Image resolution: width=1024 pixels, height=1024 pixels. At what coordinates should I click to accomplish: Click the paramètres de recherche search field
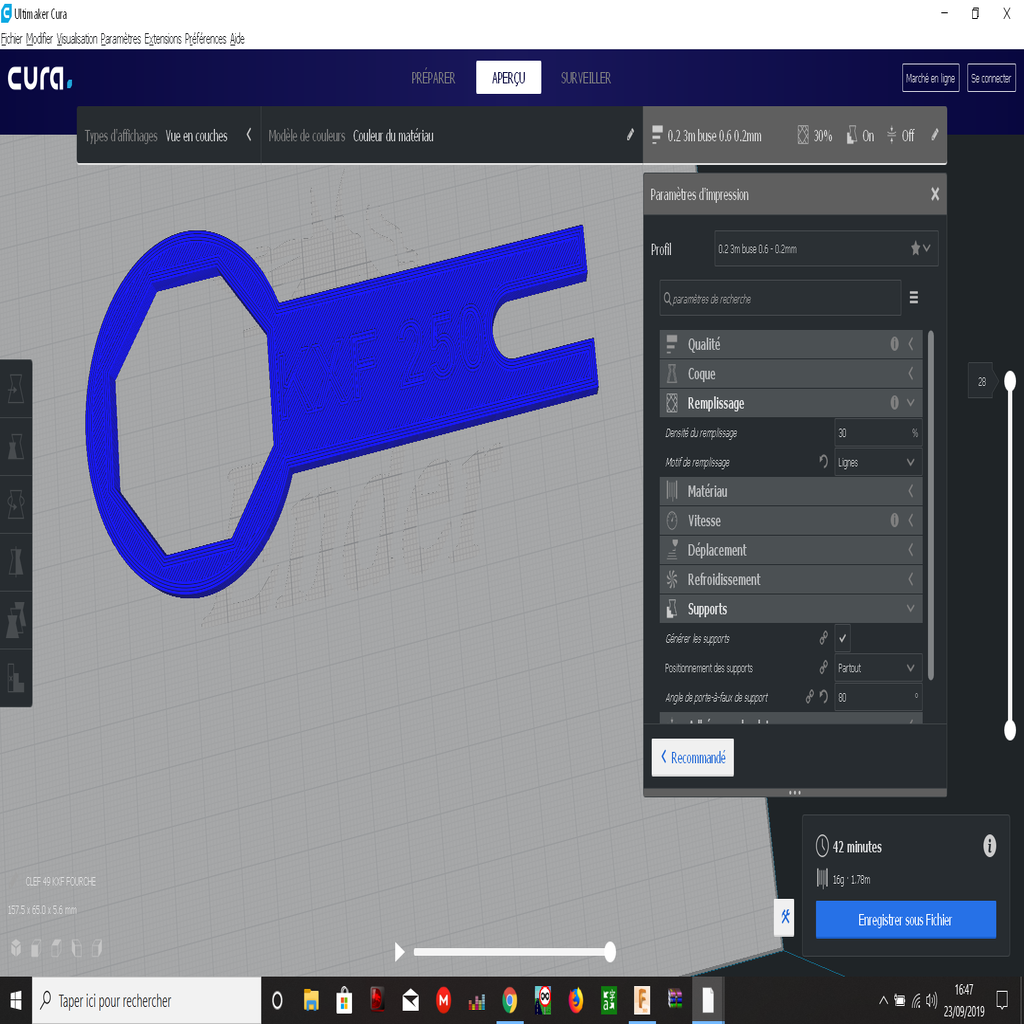coord(780,297)
